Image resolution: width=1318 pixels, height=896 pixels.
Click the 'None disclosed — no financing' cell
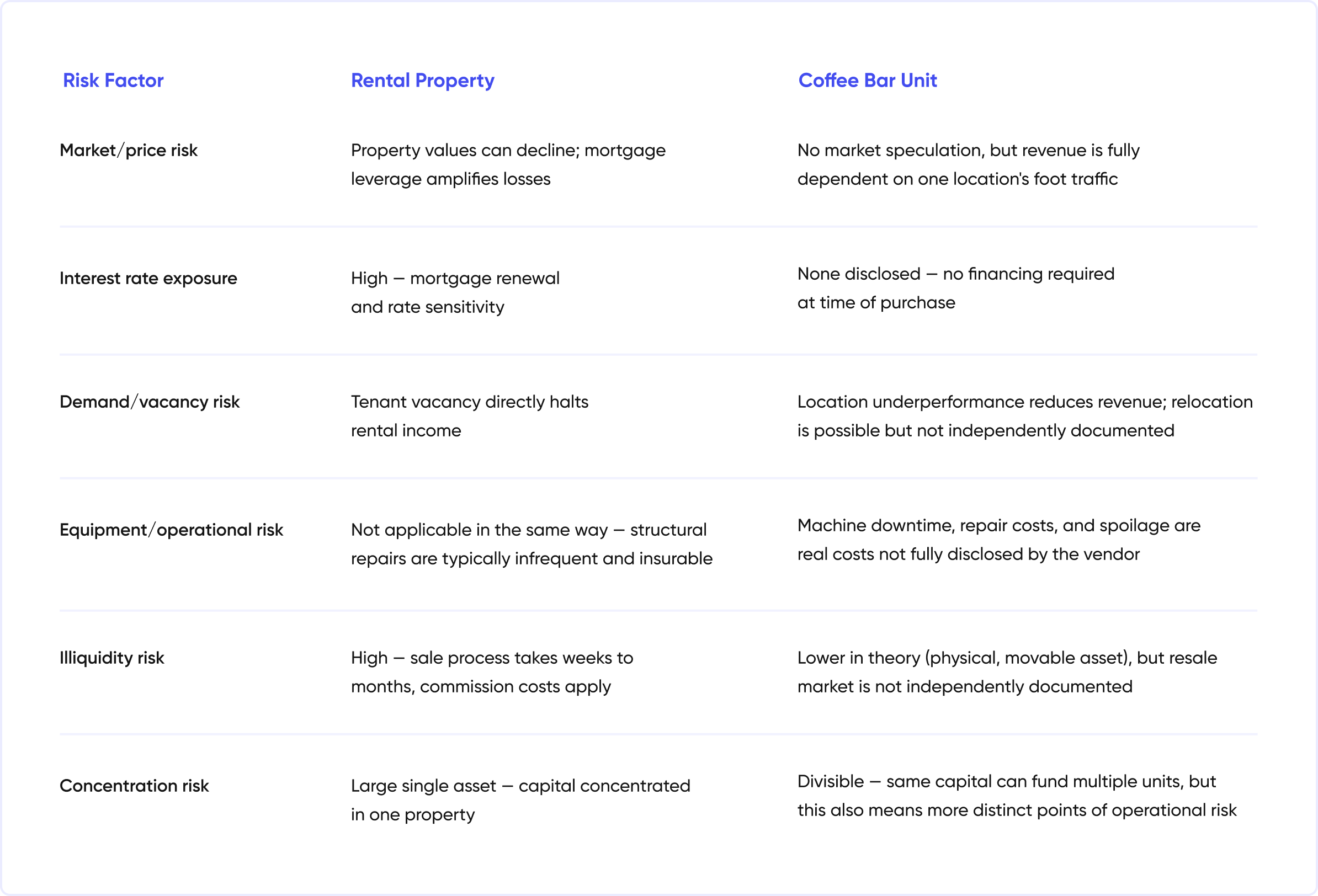click(955, 288)
